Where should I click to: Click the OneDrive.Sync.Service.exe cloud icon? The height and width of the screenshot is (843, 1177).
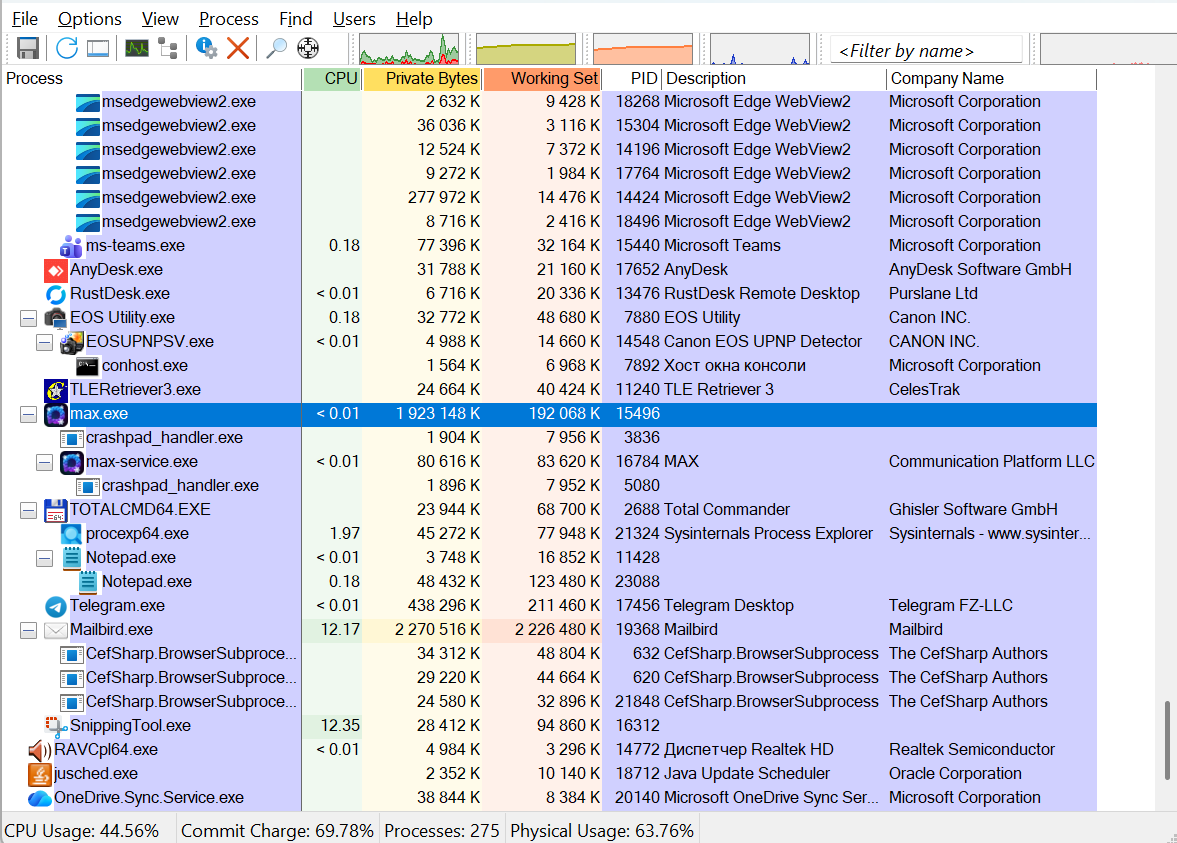coord(39,798)
